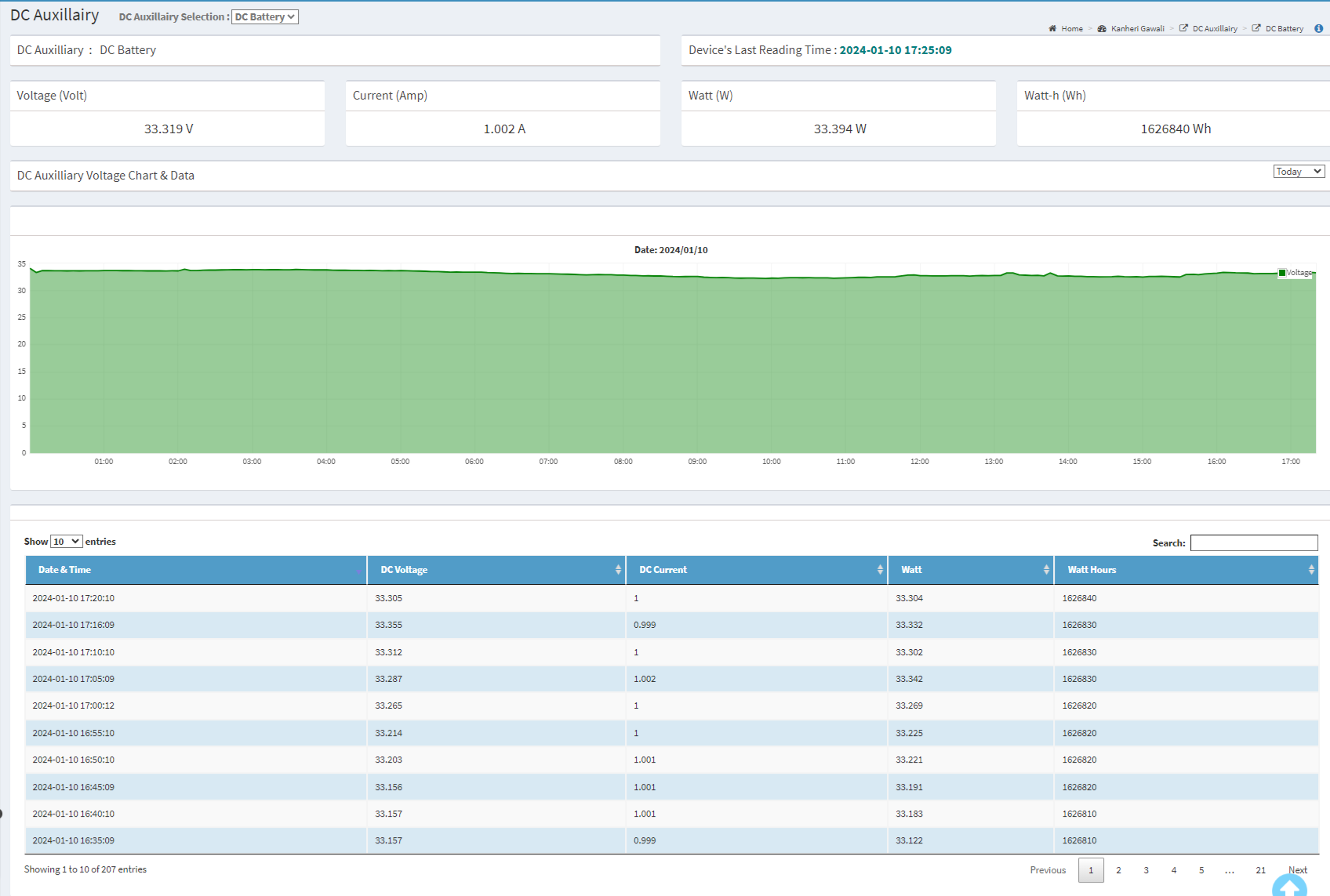
Task: Sort table by Watt Hours column
Action: point(1186,570)
